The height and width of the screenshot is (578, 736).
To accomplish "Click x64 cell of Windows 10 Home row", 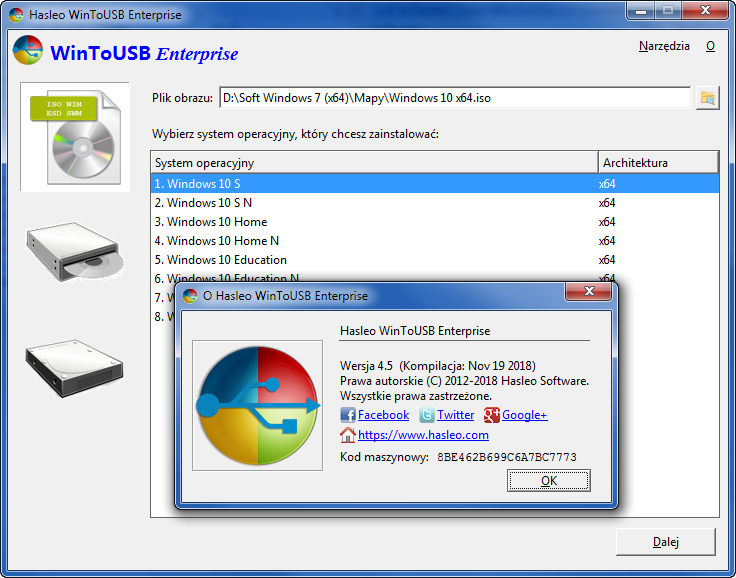I will tap(607, 222).
